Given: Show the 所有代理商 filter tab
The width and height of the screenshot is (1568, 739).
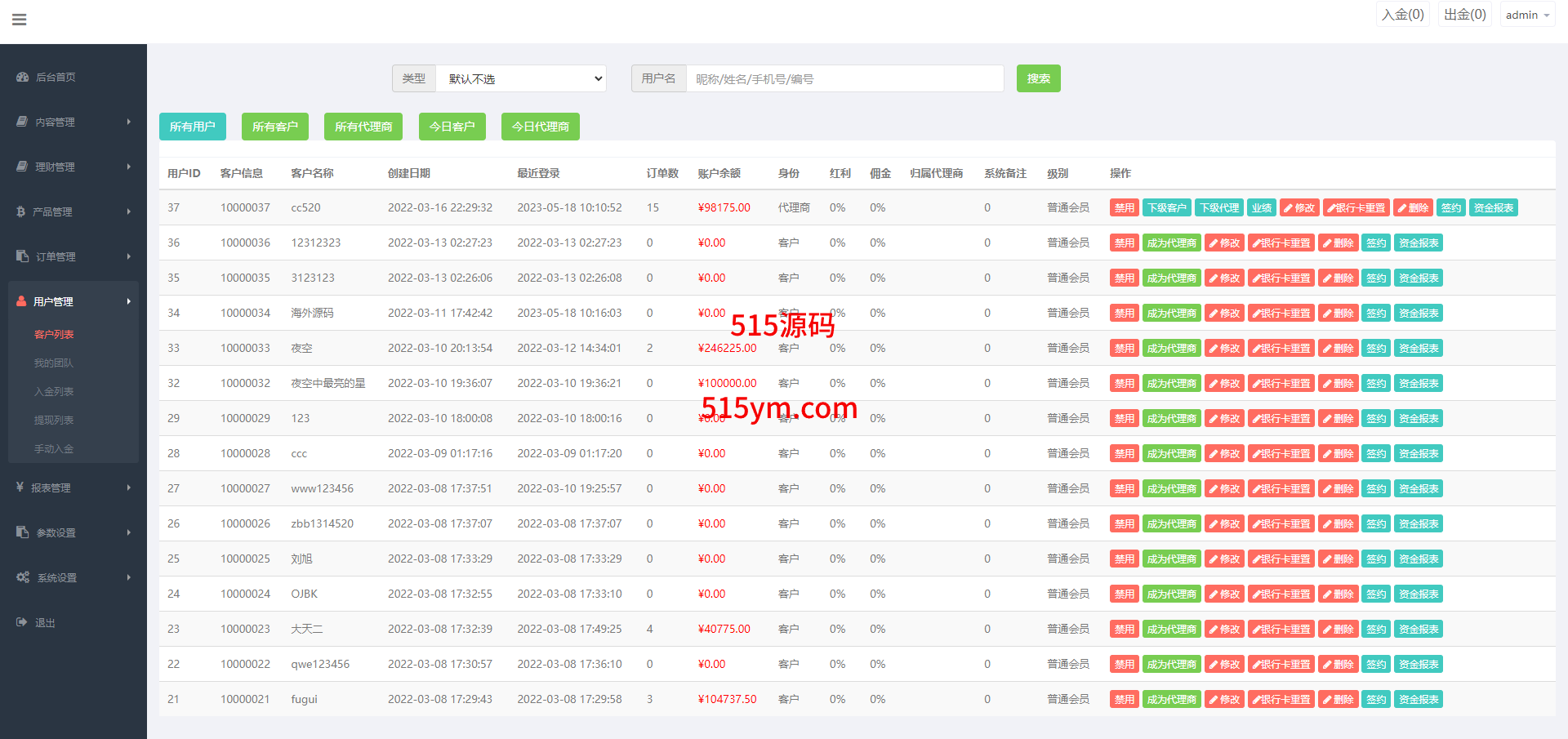Looking at the screenshot, I should click(363, 127).
